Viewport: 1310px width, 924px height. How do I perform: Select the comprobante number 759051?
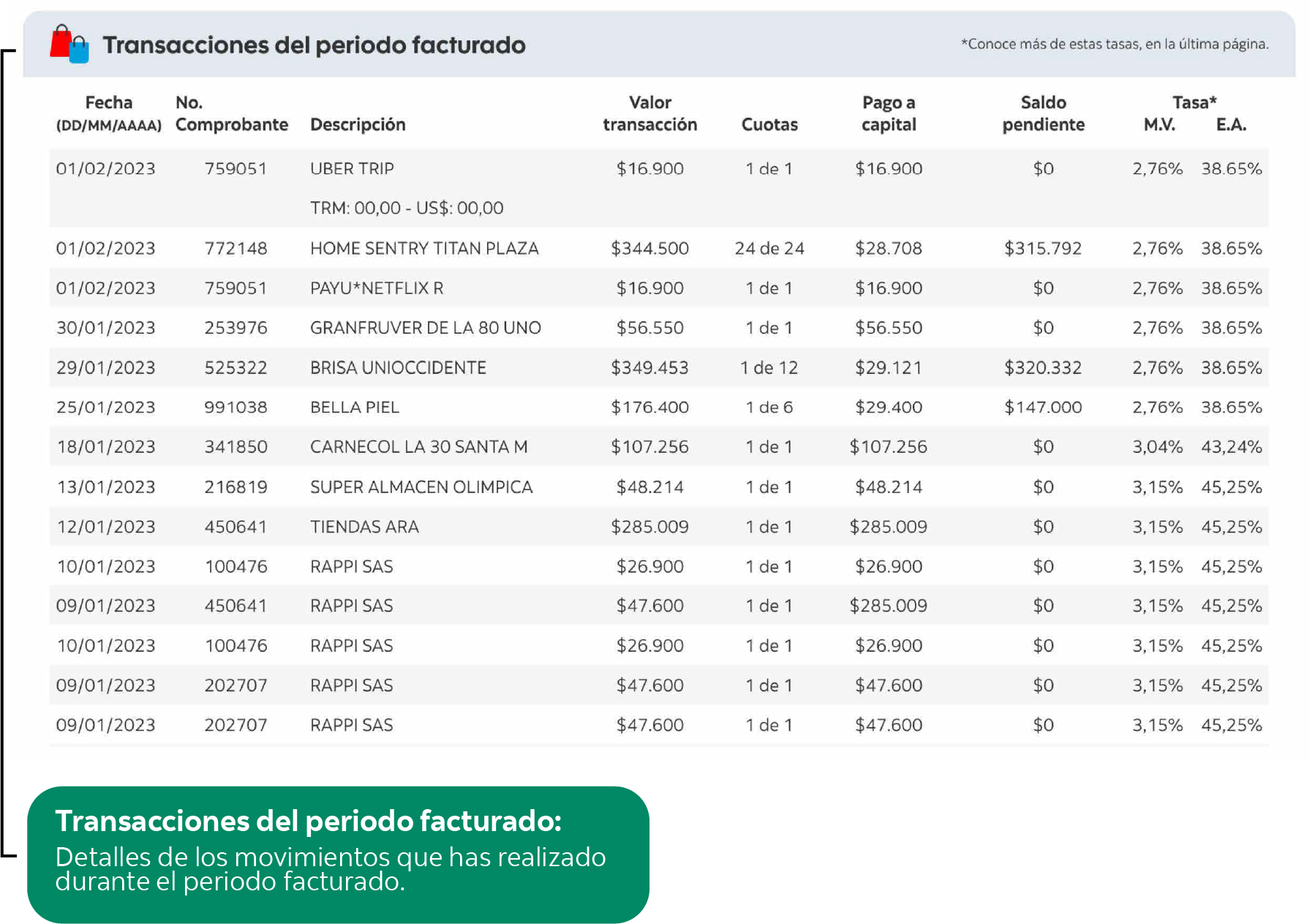coord(235,168)
